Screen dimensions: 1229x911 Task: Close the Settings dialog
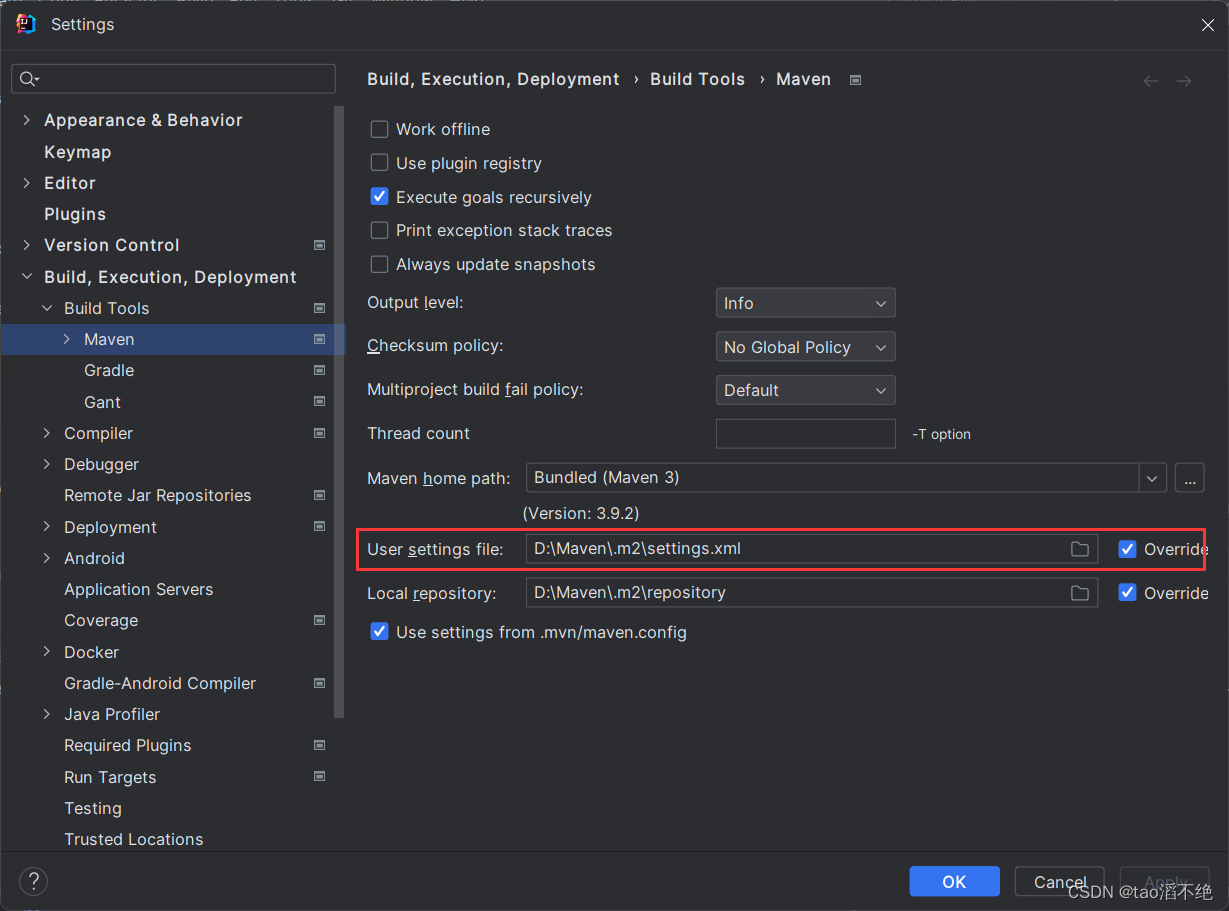click(x=1207, y=25)
